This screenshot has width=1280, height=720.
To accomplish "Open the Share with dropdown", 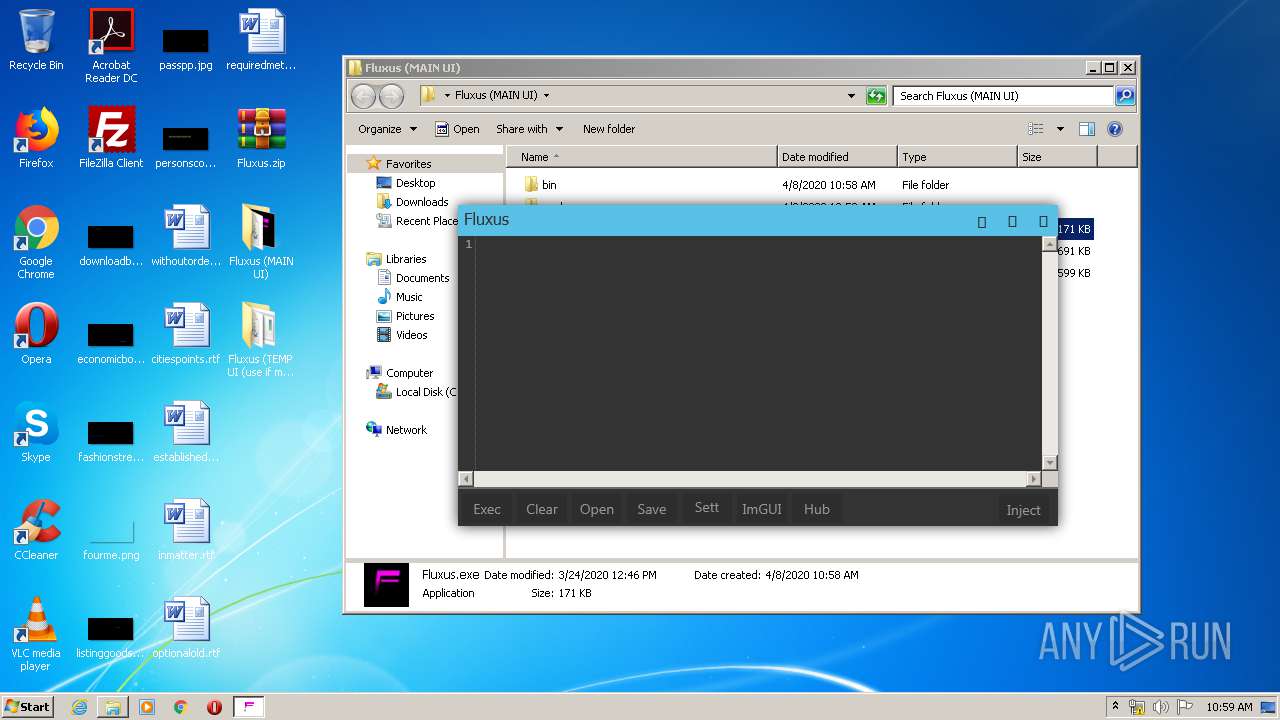I will tap(529, 129).
